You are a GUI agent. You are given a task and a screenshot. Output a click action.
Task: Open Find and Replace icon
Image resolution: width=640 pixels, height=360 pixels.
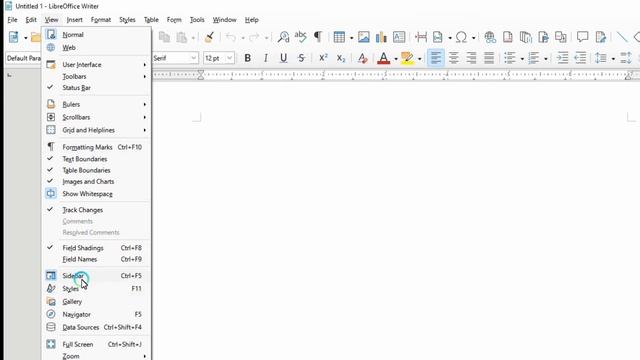pos(283,37)
